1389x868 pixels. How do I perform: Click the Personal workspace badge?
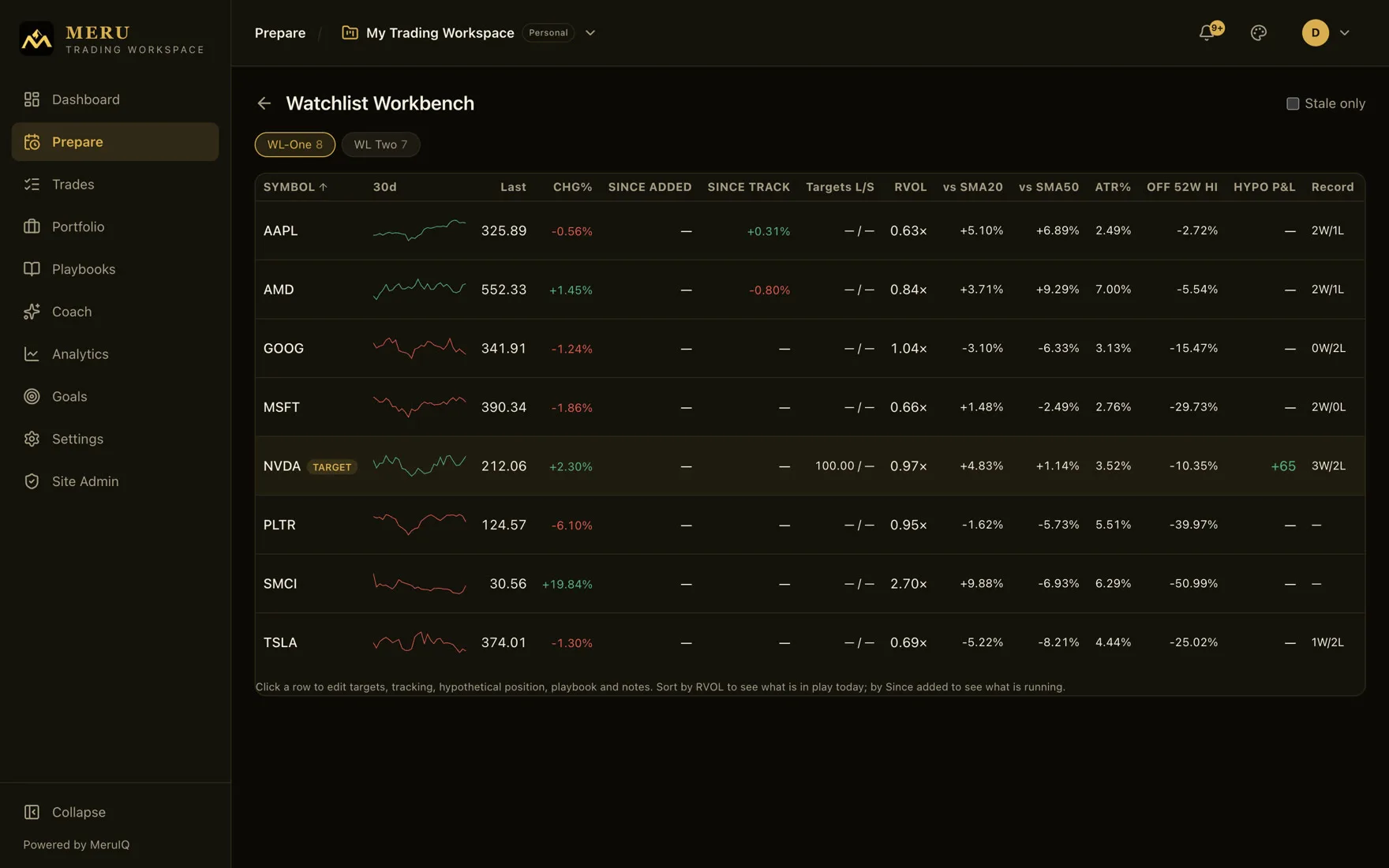pyautogui.click(x=548, y=32)
